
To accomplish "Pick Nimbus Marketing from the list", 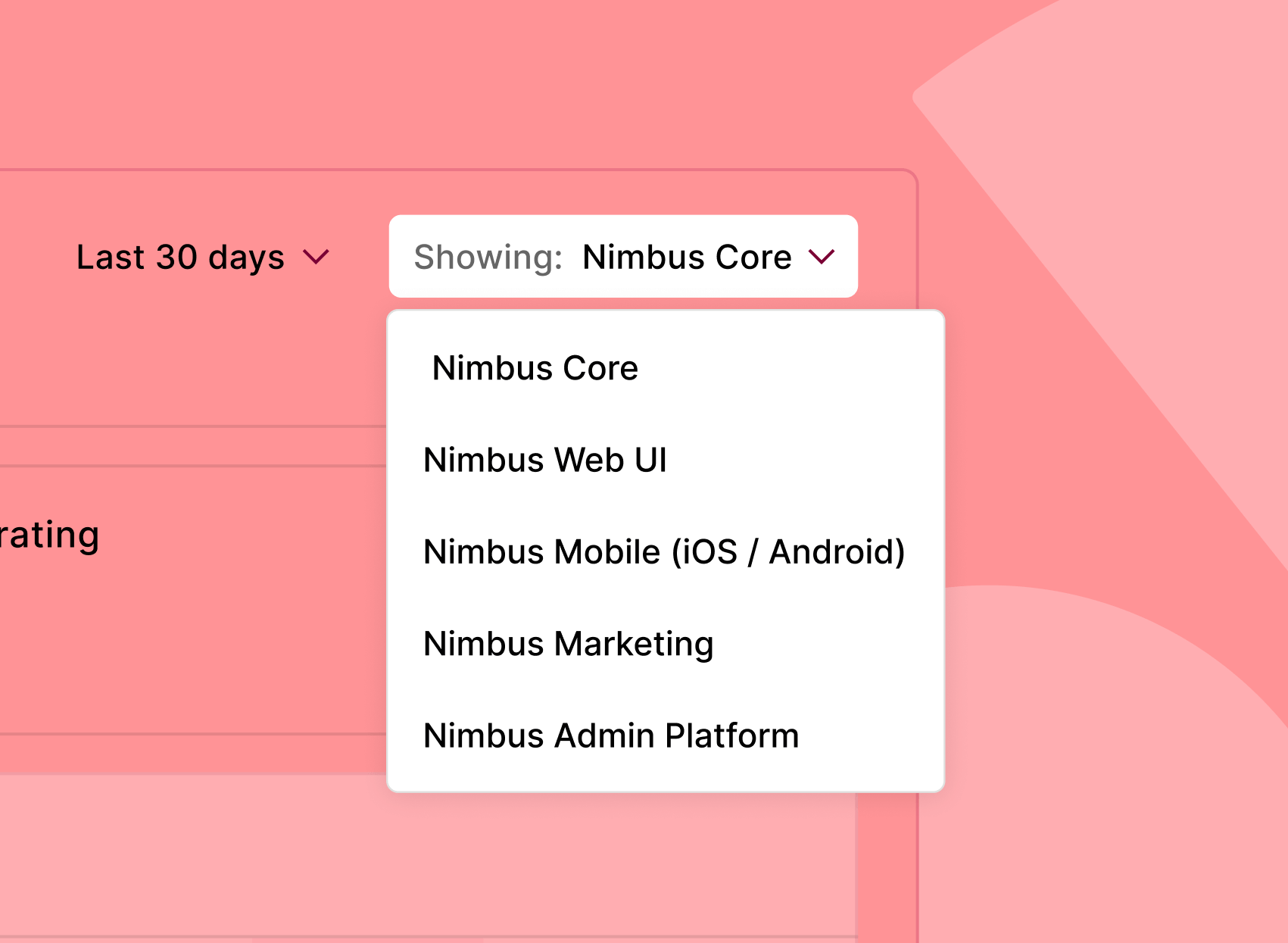I will [568, 644].
